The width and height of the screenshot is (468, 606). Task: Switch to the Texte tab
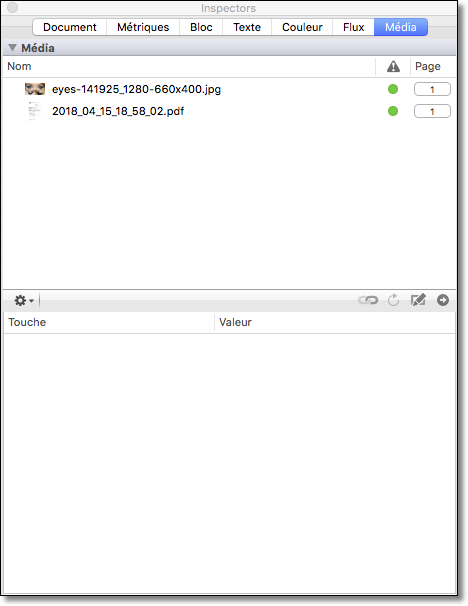click(247, 27)
